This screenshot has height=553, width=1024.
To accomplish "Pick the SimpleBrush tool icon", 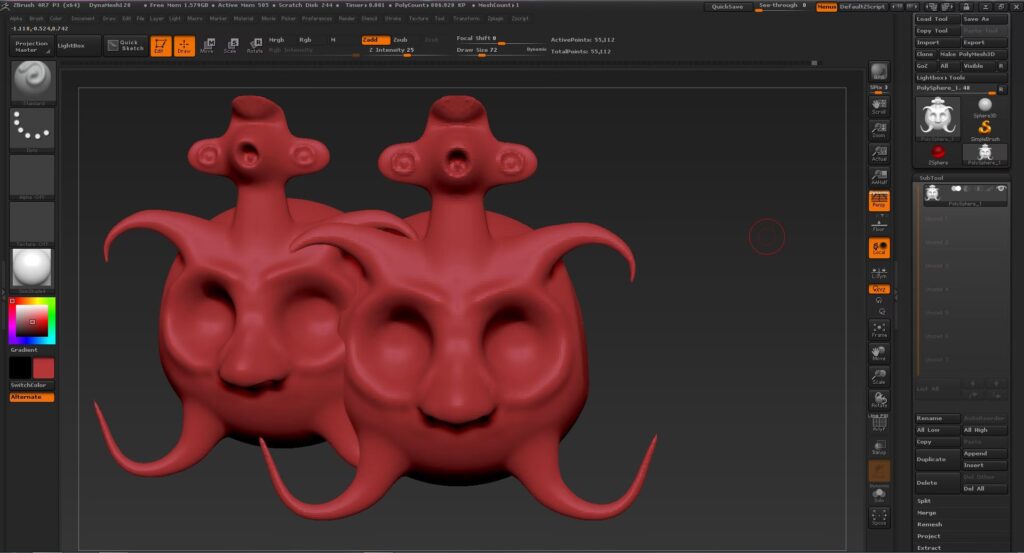I will click(985, 129).
